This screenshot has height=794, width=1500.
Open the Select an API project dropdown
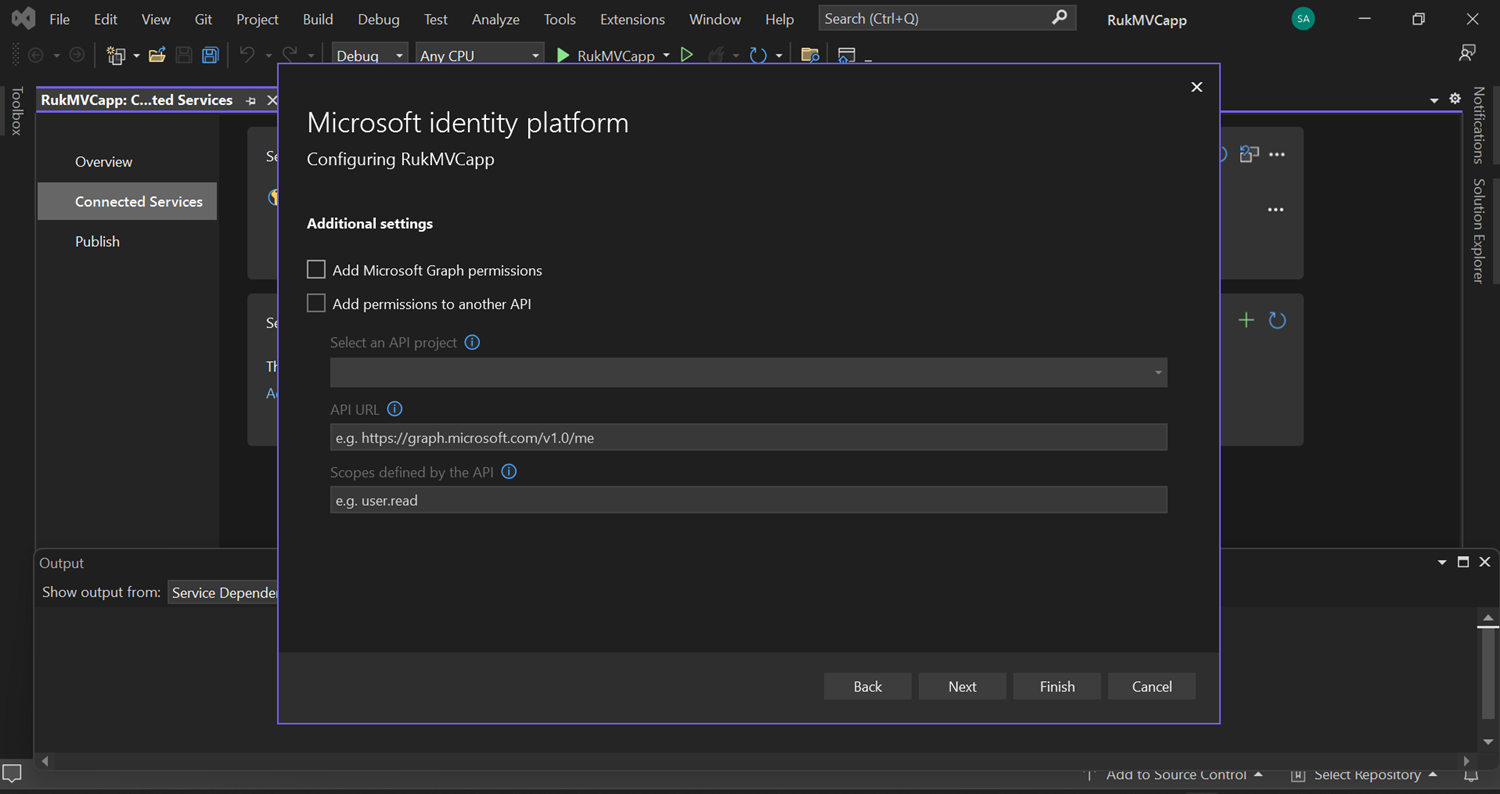point(748,373)
